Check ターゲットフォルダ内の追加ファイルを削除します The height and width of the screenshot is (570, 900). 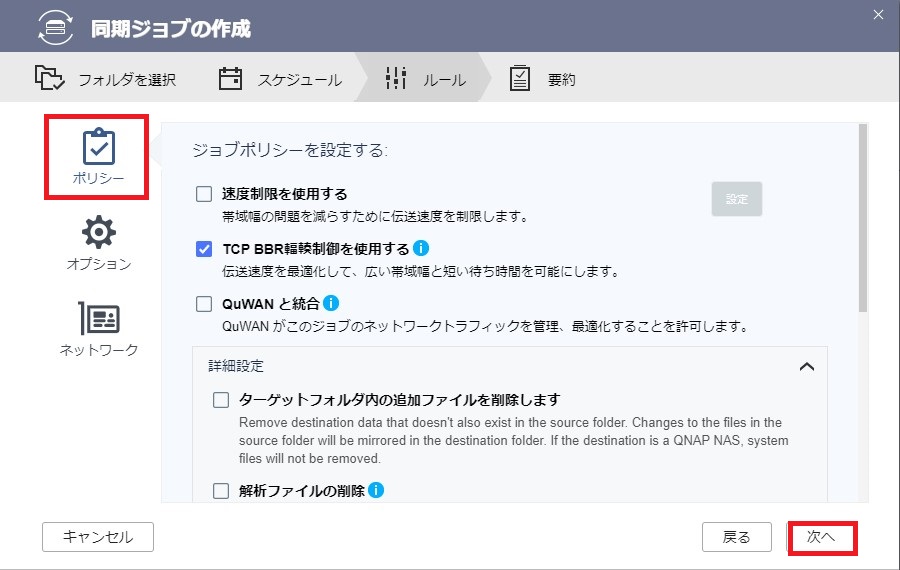(x=221, y=400)
